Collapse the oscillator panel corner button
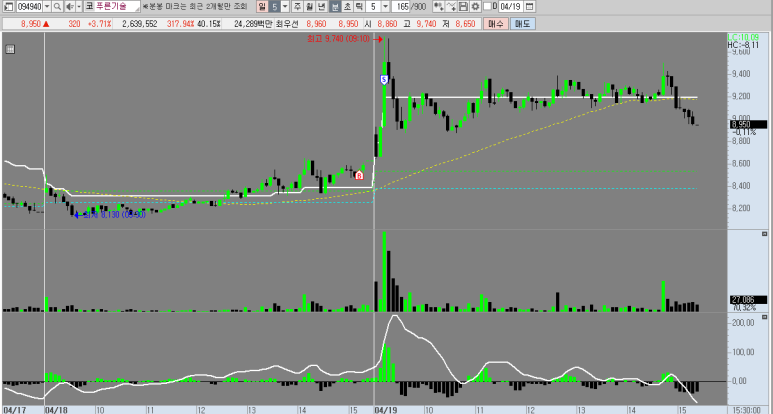Viewport: 773px width, 414px height. point(765,316)
